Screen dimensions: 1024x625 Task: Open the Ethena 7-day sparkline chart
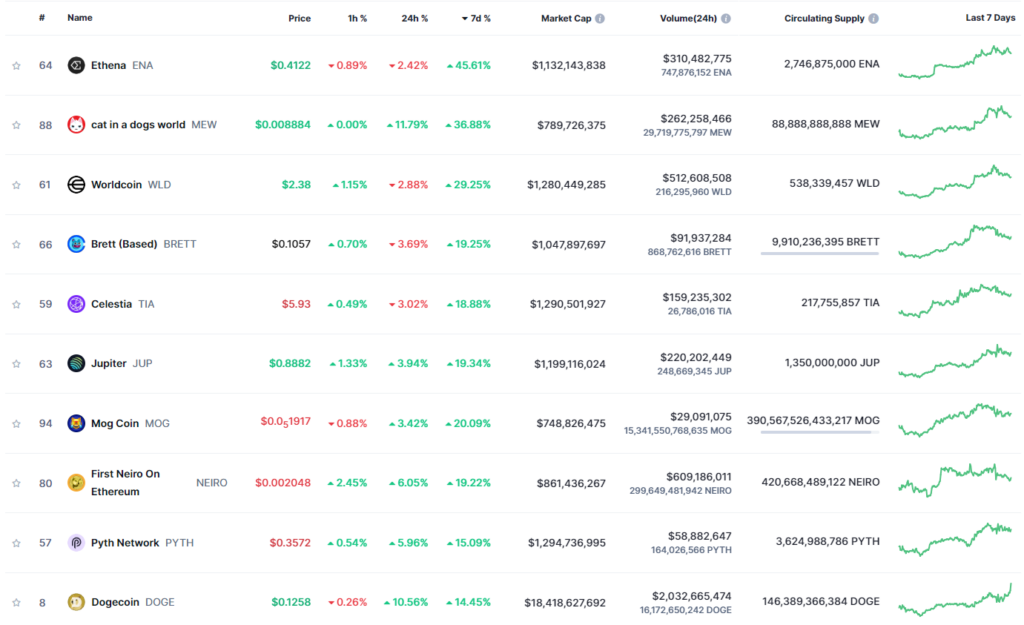coord(955,62)
